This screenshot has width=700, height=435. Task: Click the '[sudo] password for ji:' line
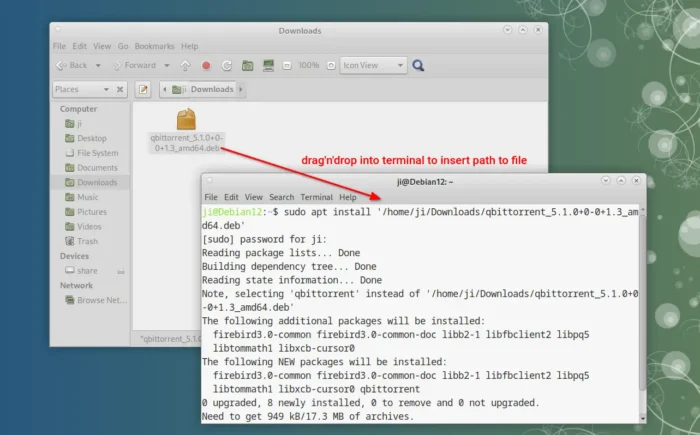tap(264, 239)
